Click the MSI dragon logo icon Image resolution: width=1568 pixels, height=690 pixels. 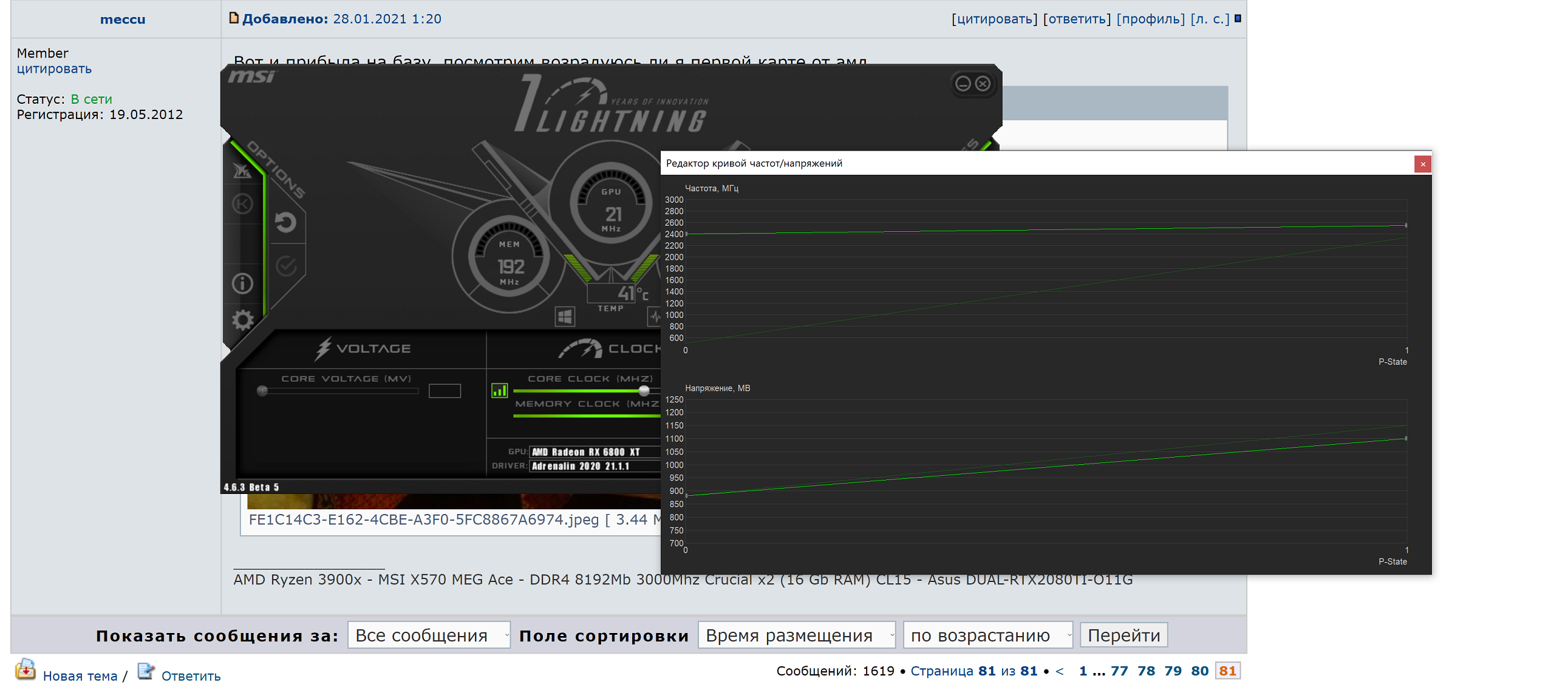(x=242, y=172)
